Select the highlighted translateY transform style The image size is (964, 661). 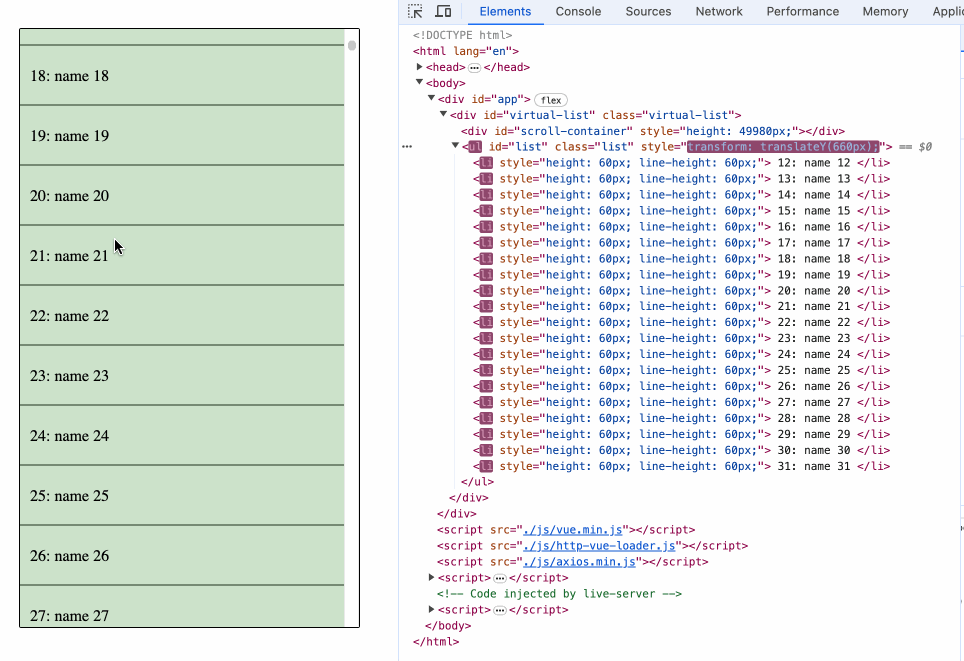(x=783, y=146)
